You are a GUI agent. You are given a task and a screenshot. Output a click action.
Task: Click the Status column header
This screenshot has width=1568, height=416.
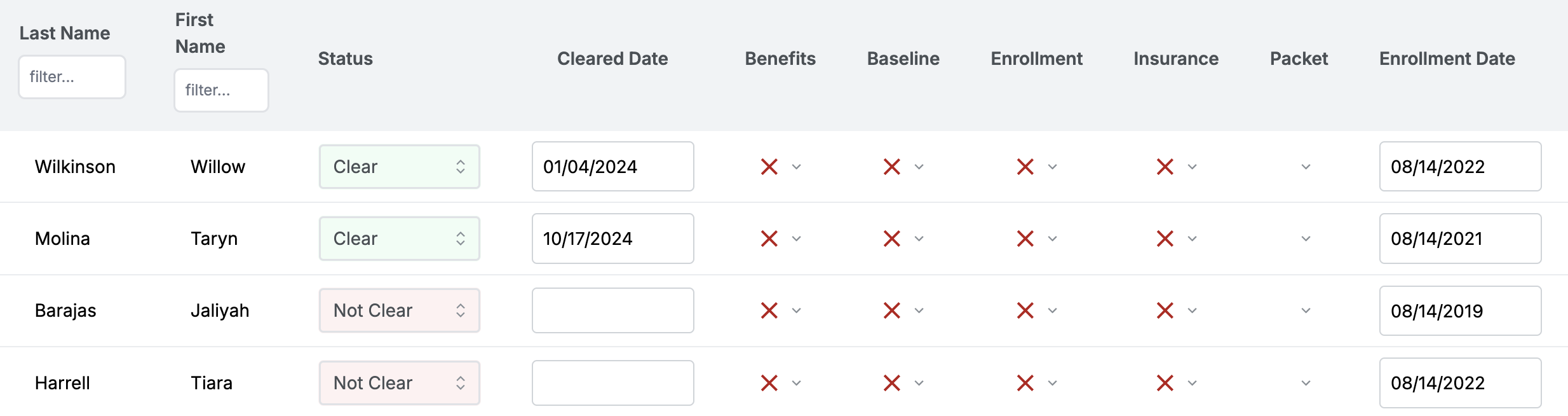click(x=345, y=59)
